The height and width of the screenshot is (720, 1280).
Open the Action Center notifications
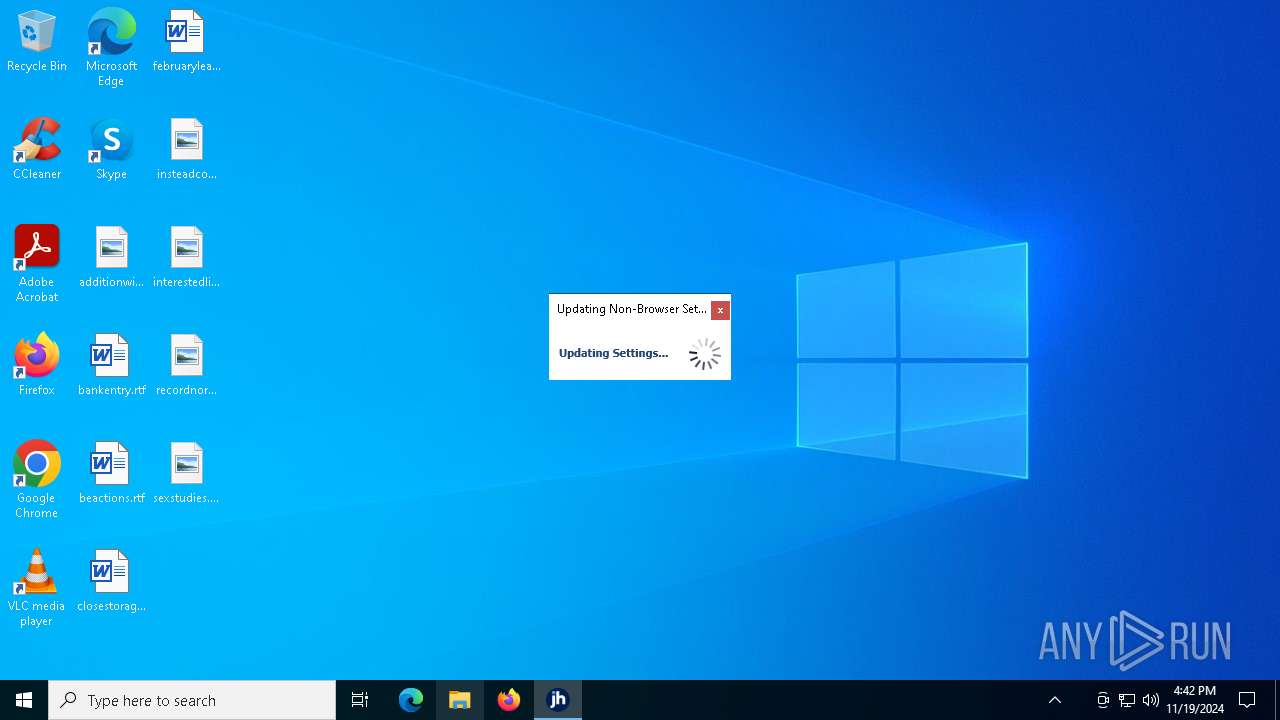(x=1247, y=700)
